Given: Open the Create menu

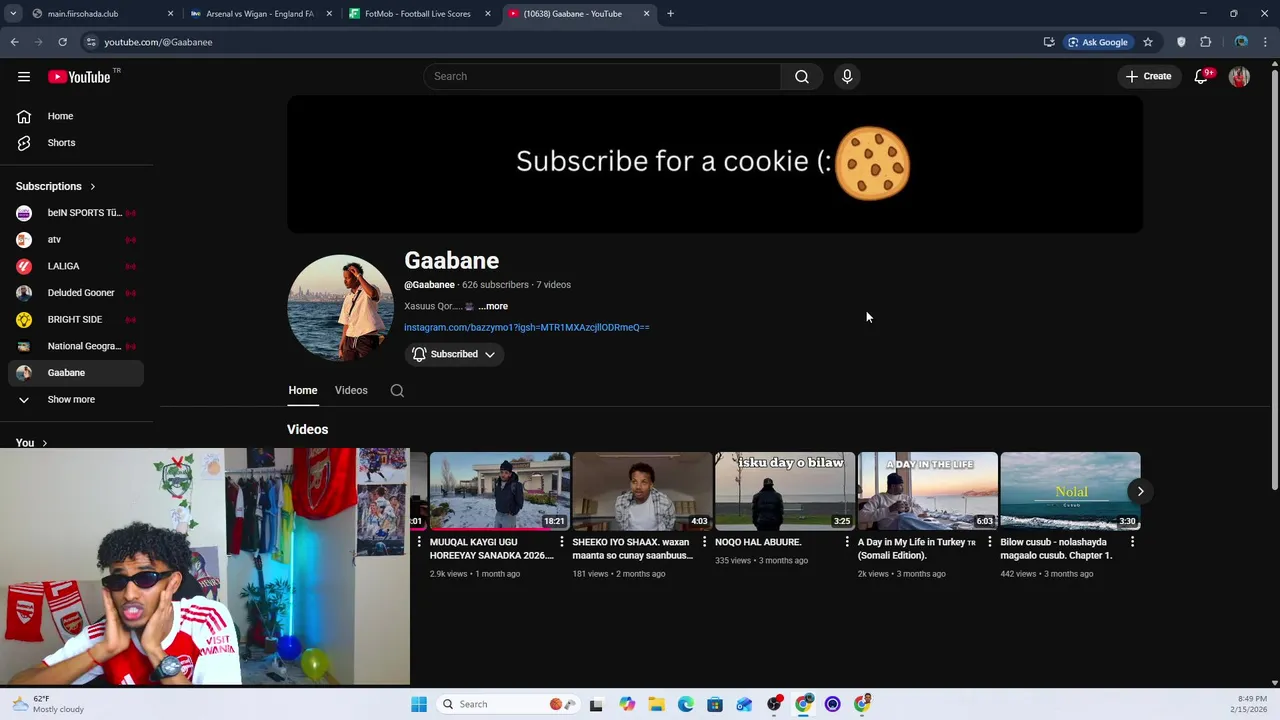Looking at the screenshot, I should 1148,76.
